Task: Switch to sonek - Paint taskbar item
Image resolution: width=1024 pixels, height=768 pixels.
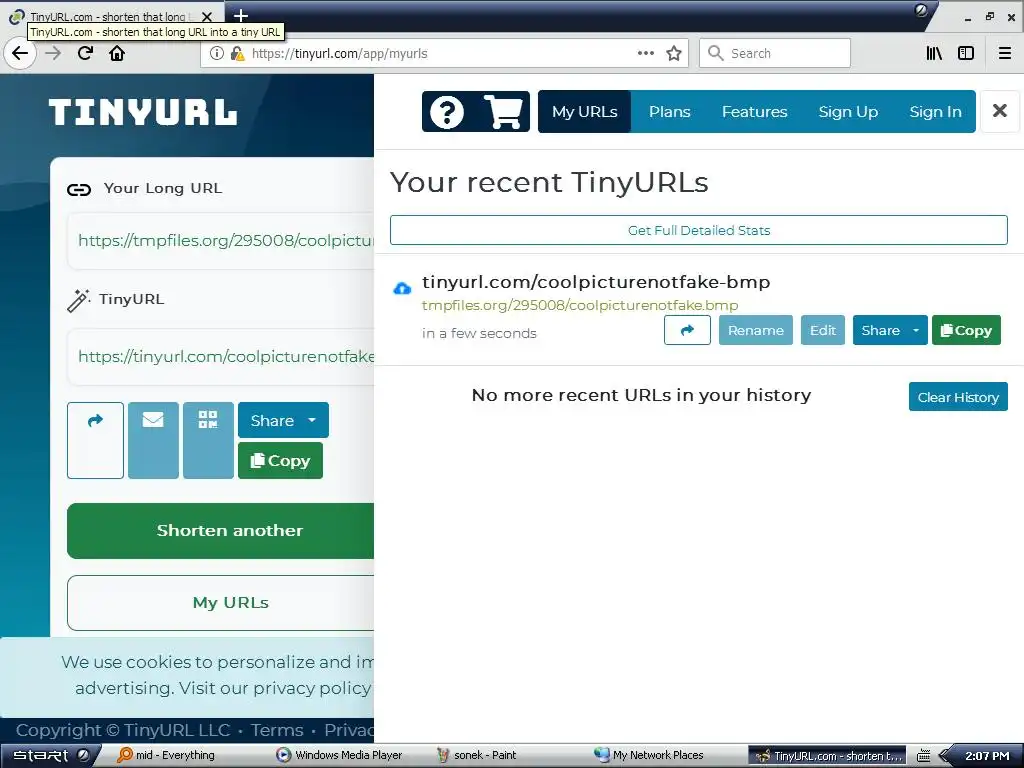Action: [x=477, y=755]
